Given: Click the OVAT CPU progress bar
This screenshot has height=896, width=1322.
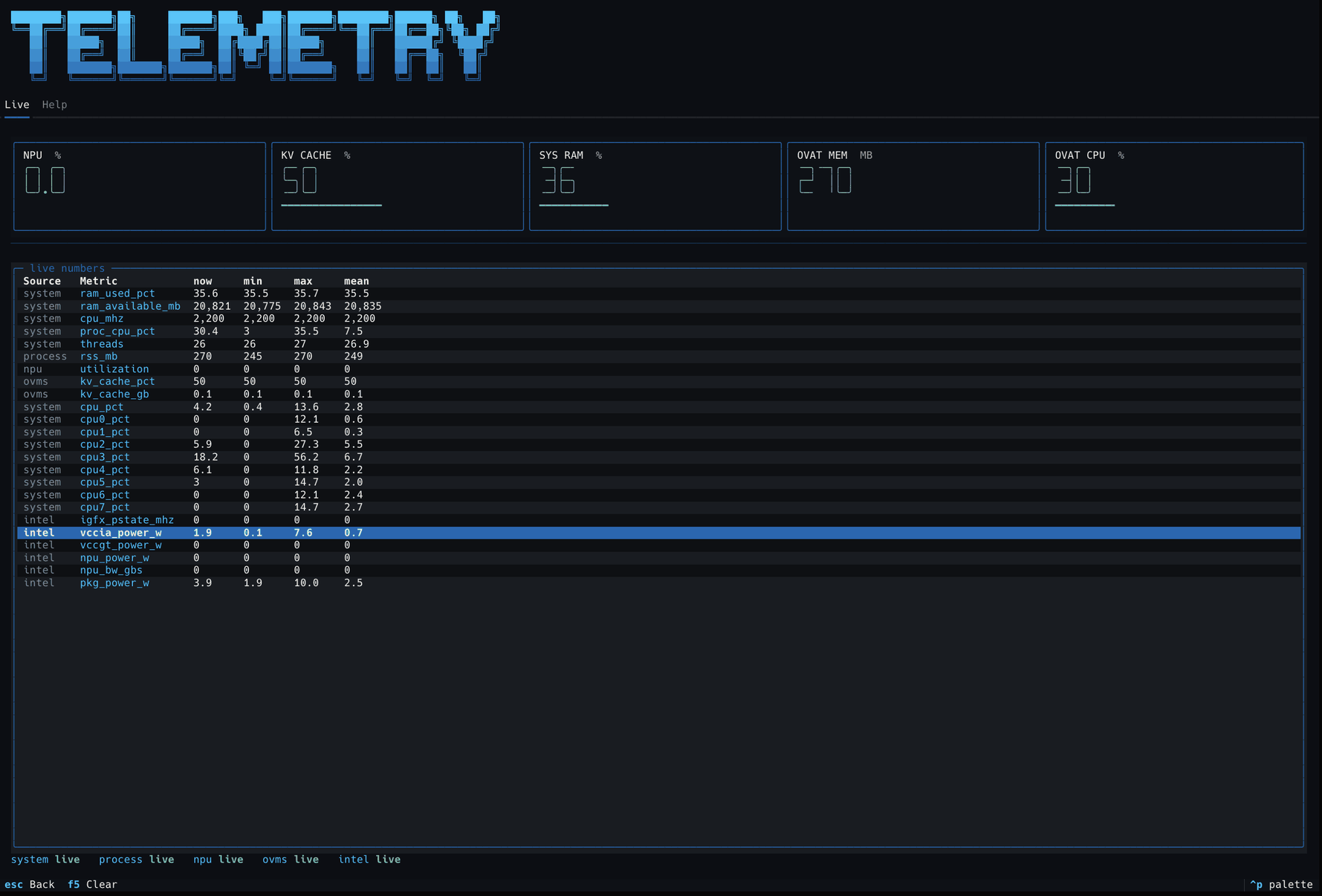Looking at the screenshot, I should (1085, 205).
